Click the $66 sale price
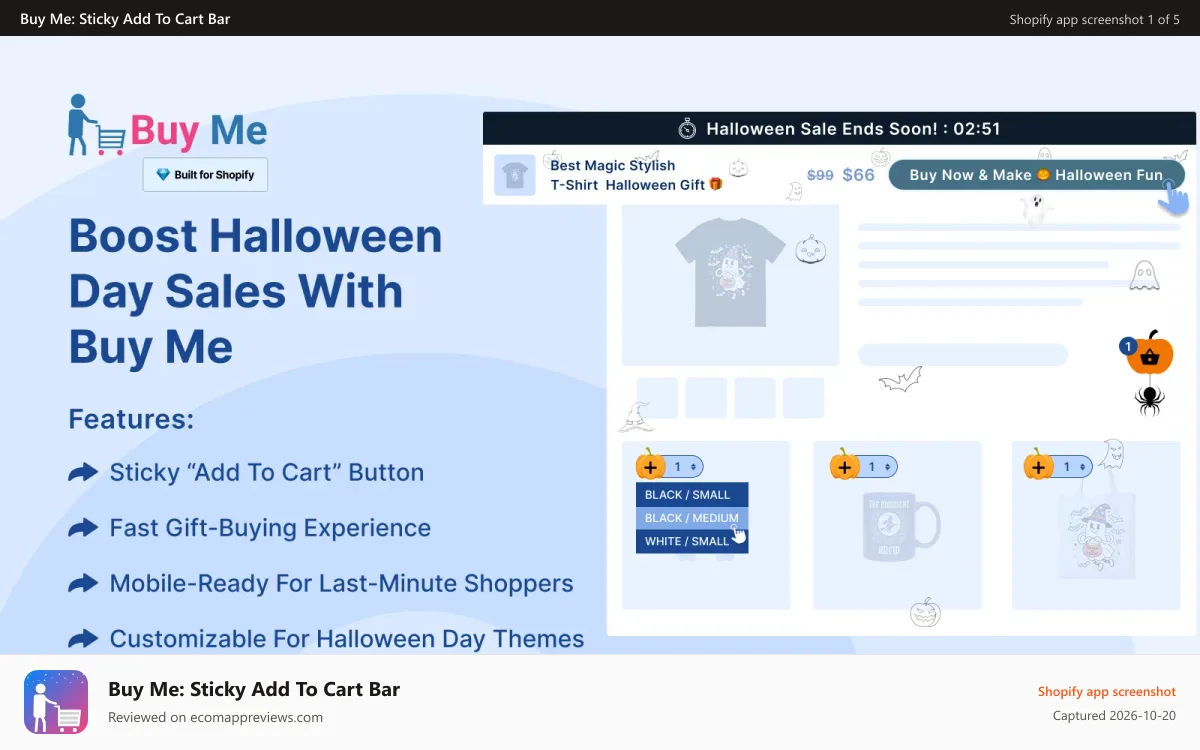The width and height of the screenshot is (1200, 750). [858, 175]
